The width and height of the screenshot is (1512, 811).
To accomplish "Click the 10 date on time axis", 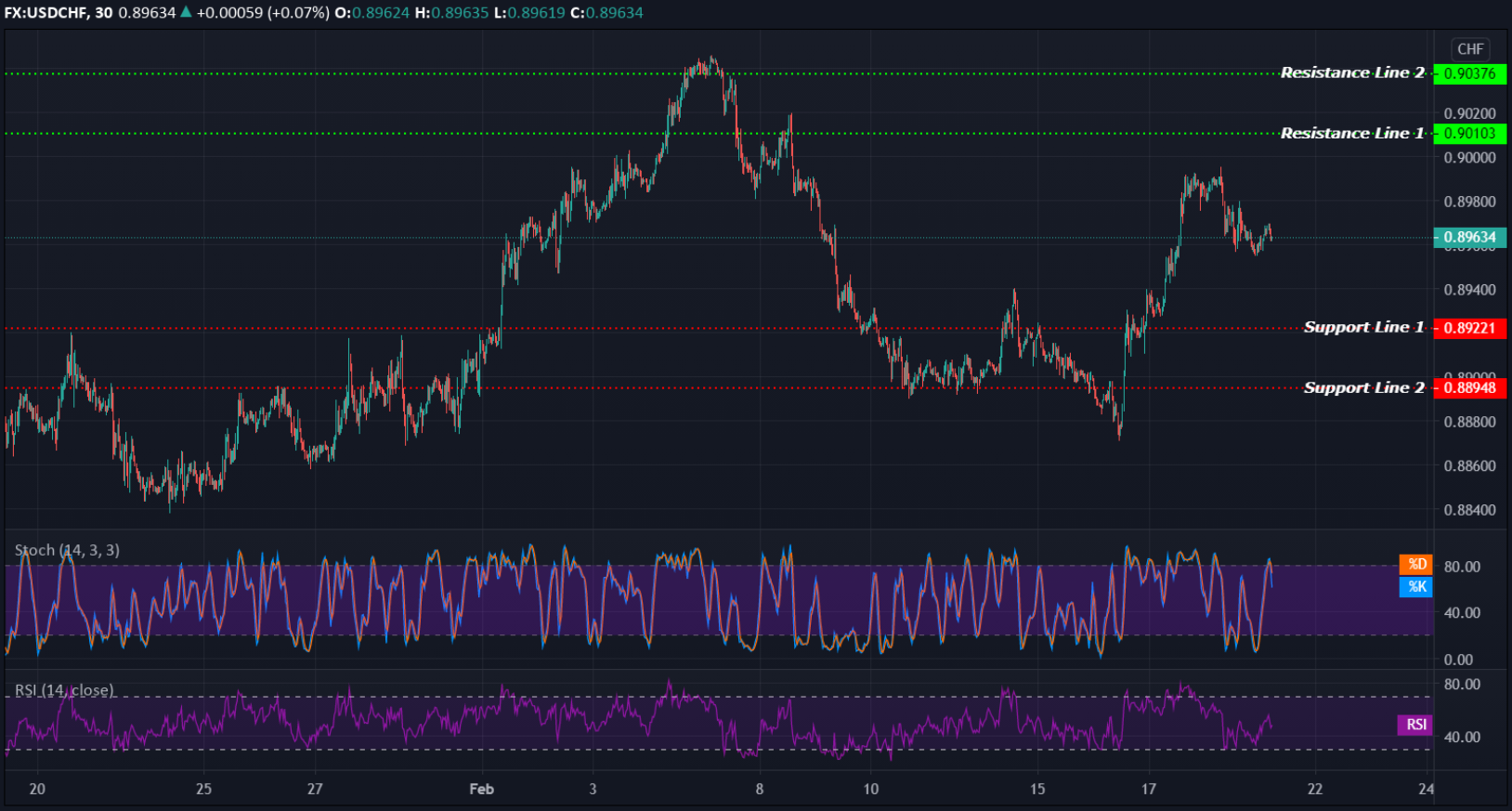I will click(870, 789).
